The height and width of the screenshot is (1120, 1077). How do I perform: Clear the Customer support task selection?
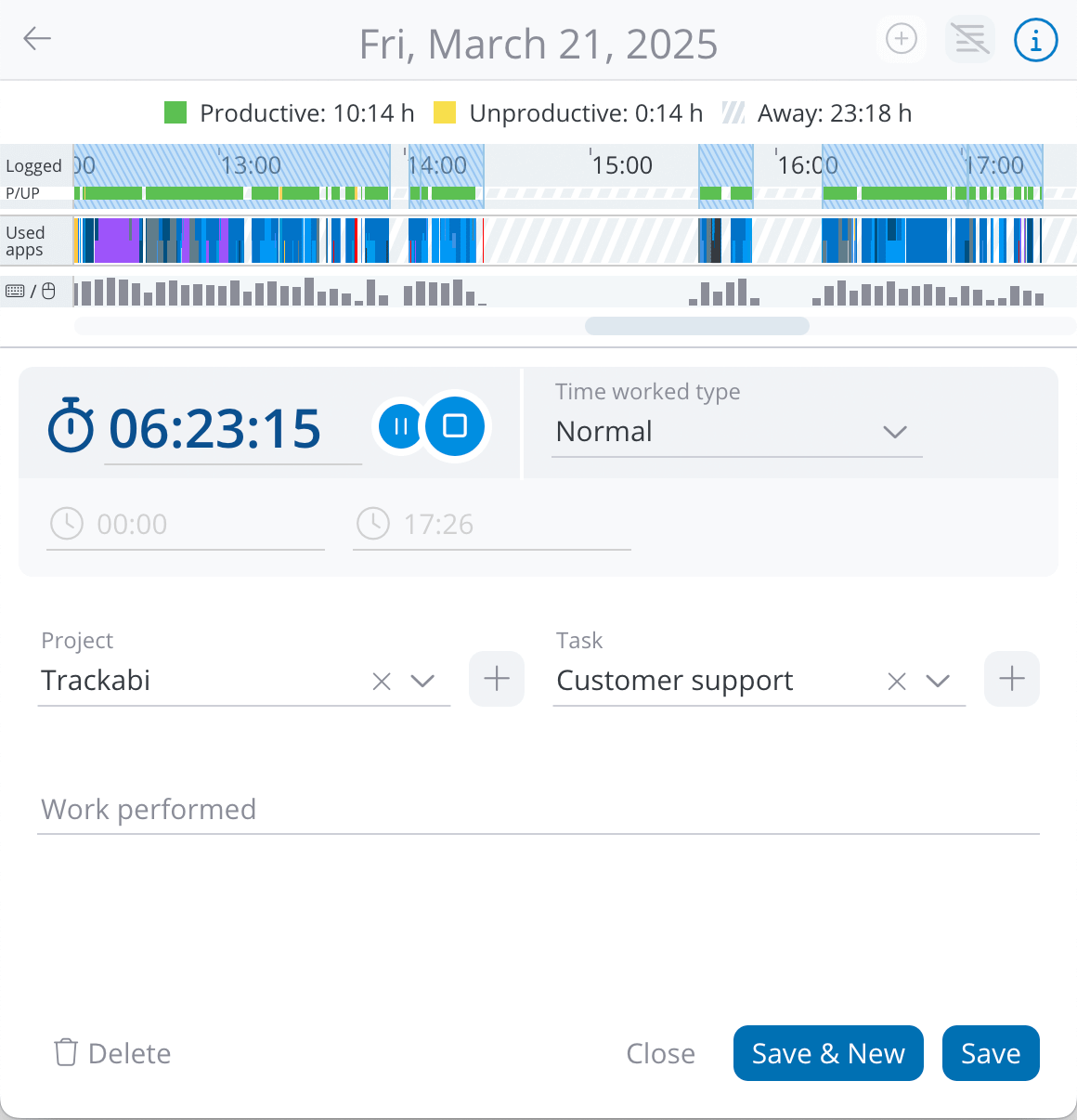[x=895, y=681]
